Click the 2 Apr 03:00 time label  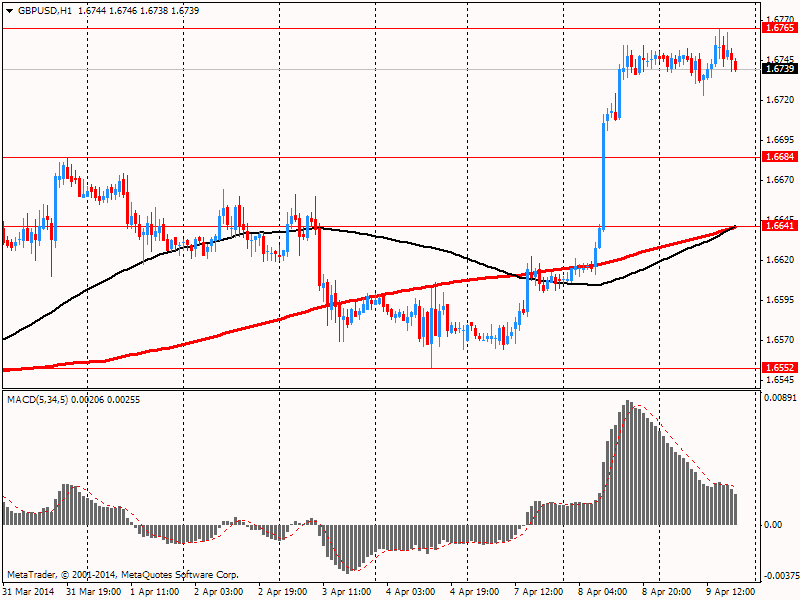click(219, 592)
